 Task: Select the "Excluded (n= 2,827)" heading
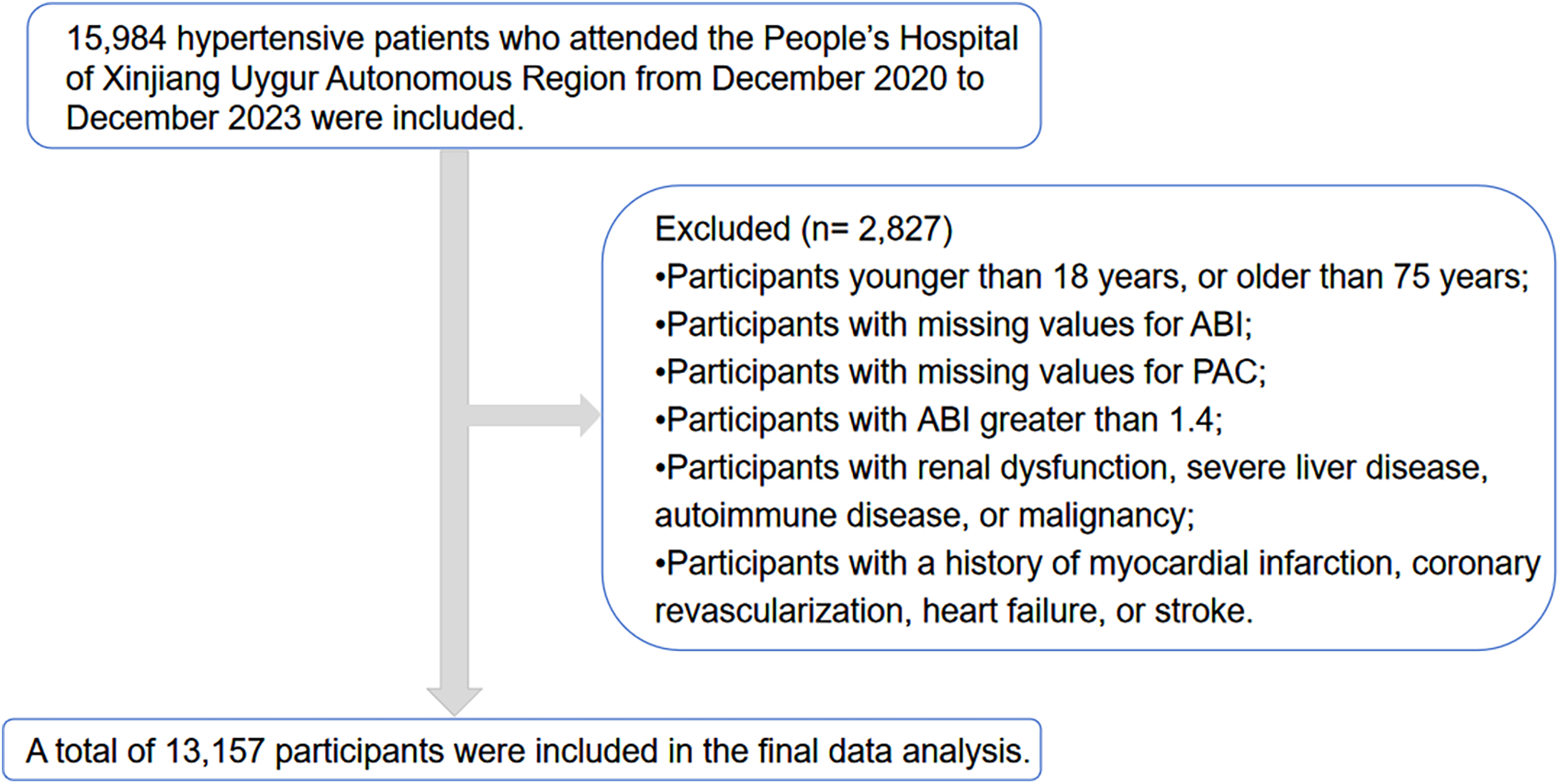pyautogui.click(x=803, y=229)
